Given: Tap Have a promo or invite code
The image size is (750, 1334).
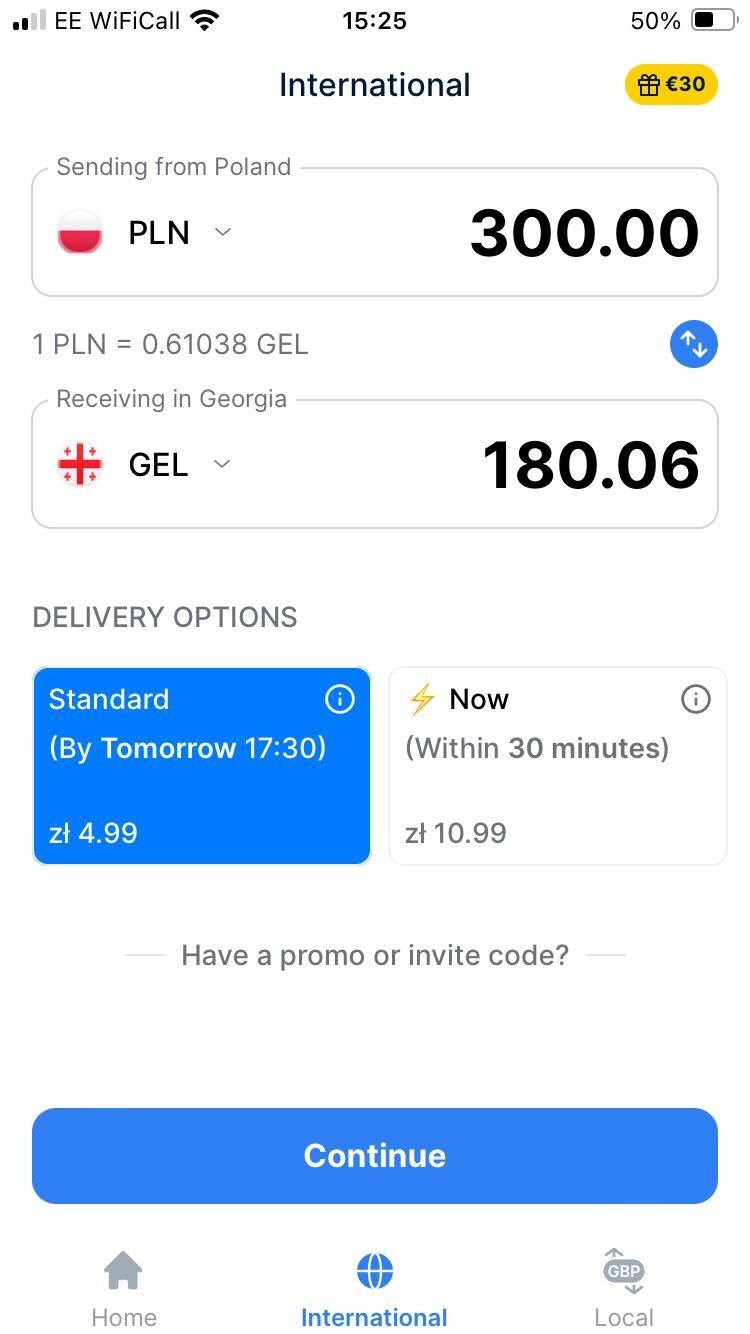Looking at the screenshot, I should point(375,955).
